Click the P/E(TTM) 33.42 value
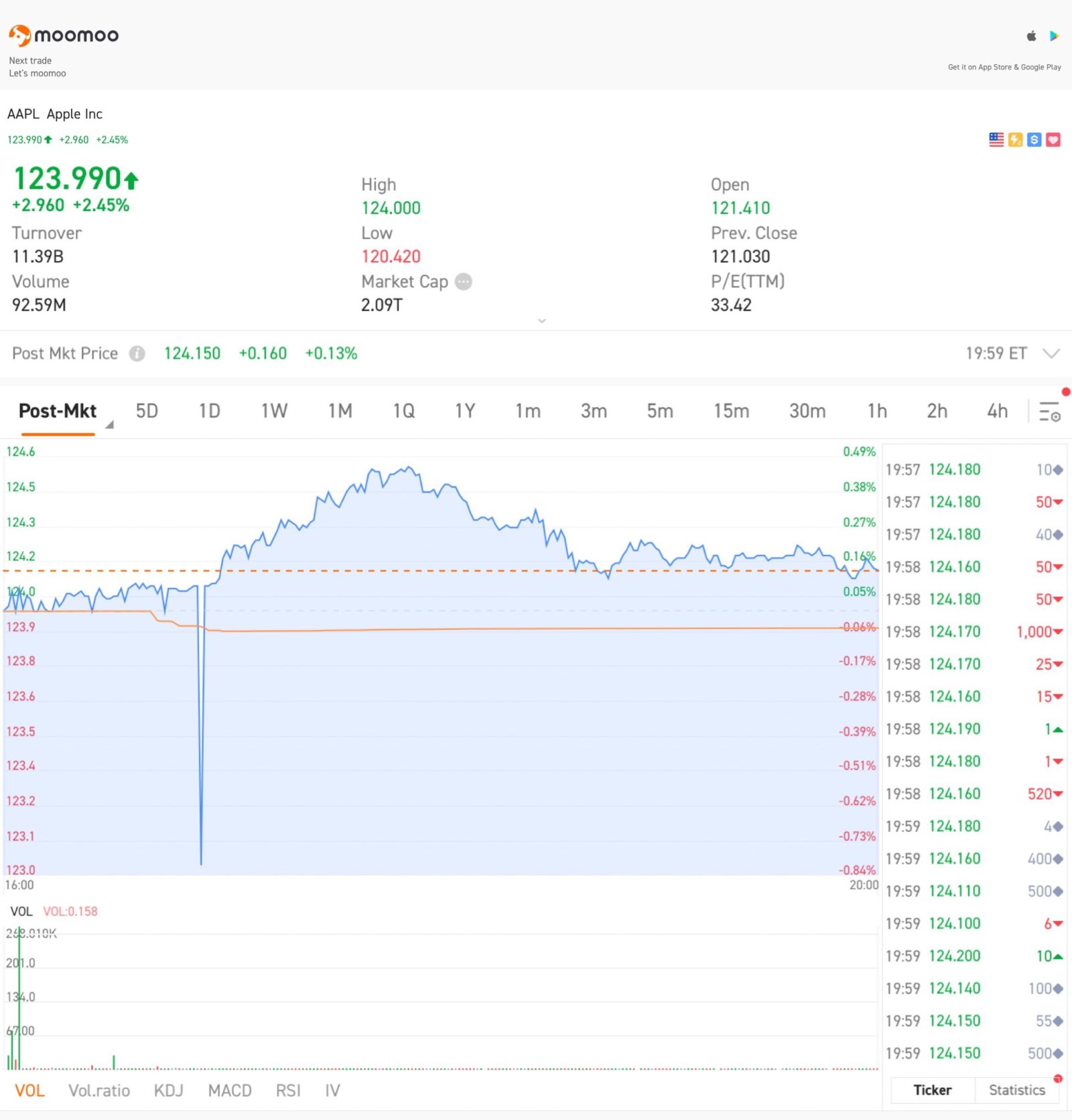Screen dimensions: 1072x1120 click(731, 305)
